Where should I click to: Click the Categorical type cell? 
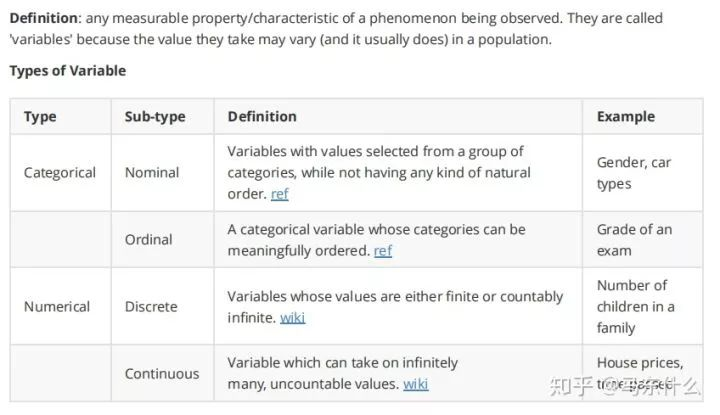(x=60, y=172)
